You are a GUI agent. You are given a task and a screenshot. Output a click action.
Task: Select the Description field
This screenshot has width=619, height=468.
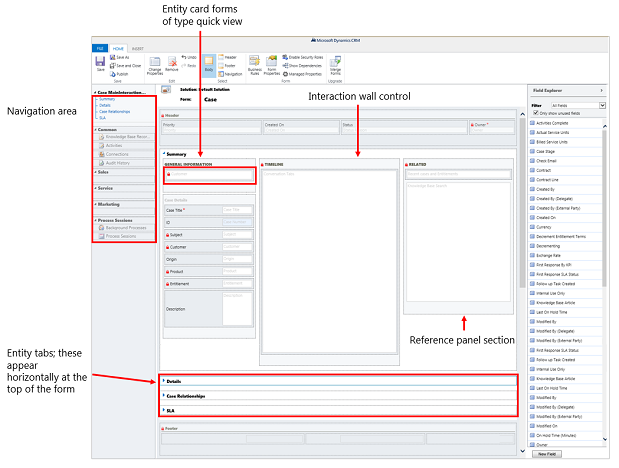(209, 309)
